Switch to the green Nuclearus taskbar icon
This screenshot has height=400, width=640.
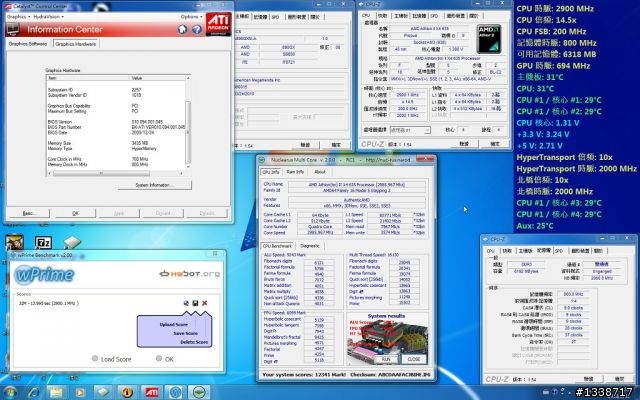[199, 393]
